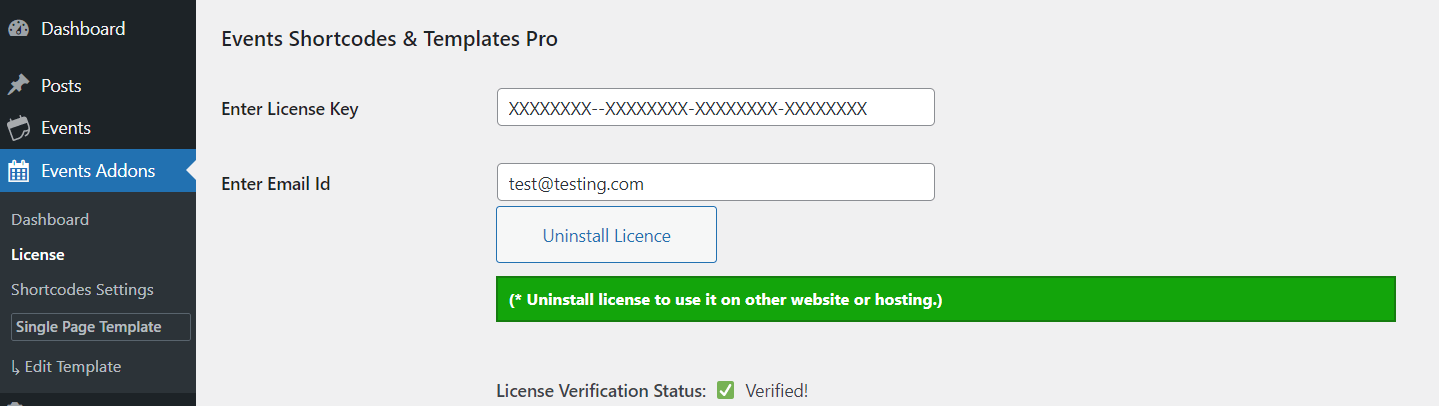Screen dimensions: 1439x406
Task: Open Shortcodes Settings page
Action: 82,289
